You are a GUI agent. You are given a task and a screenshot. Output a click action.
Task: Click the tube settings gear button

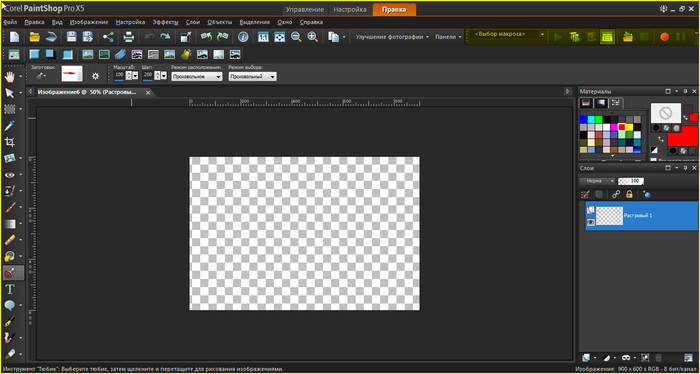[x=95, y=76]
